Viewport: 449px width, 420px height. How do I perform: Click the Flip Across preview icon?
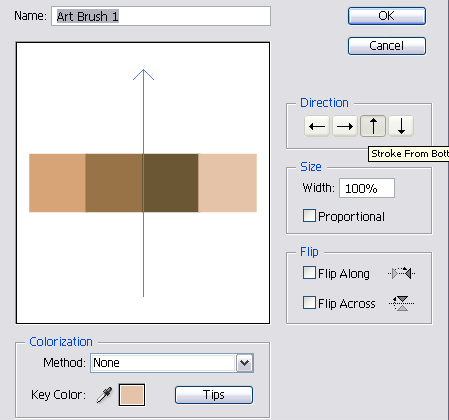click(402, 303)
